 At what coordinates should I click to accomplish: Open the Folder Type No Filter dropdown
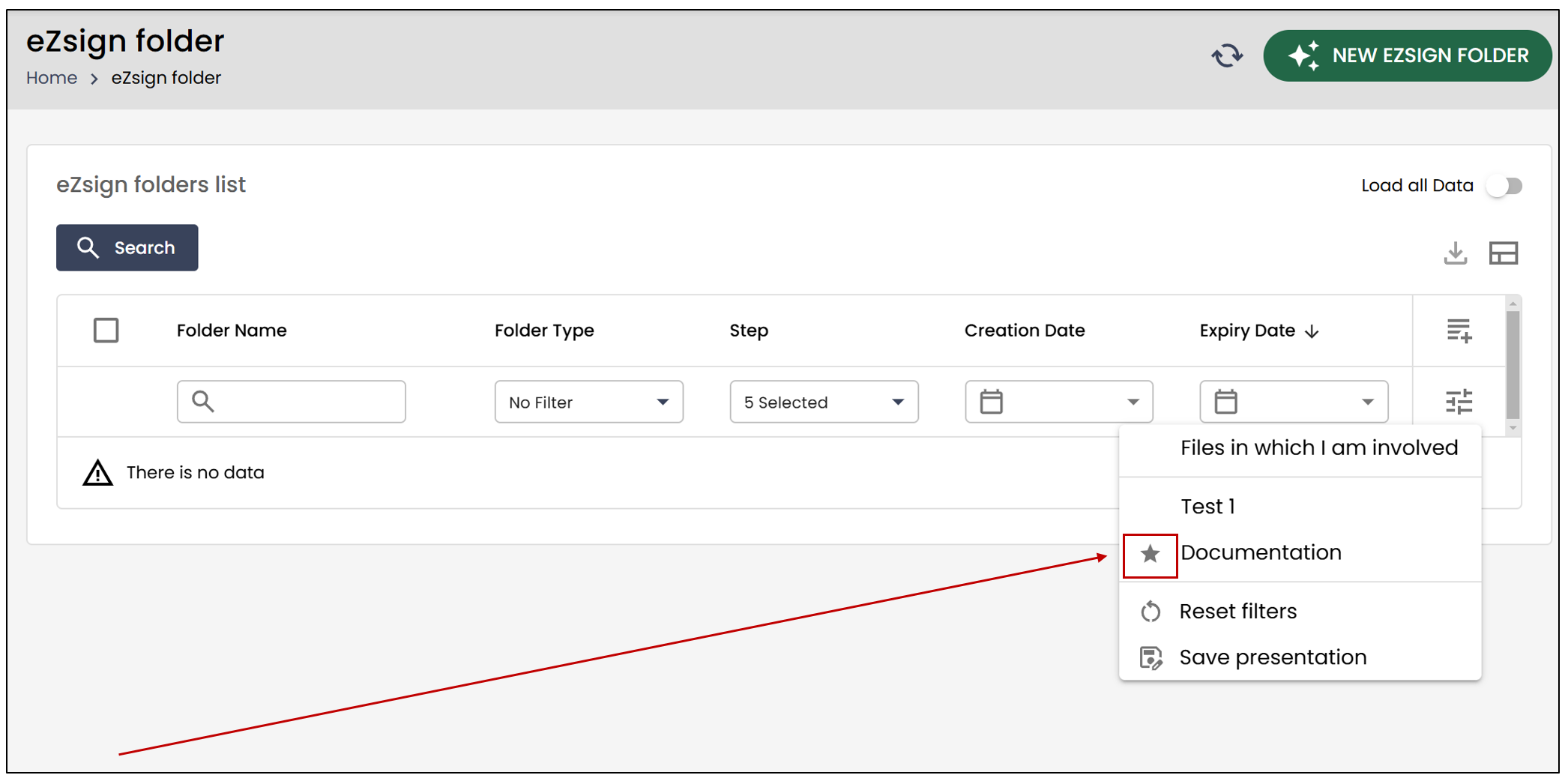pyautogui.click(x=588, y=402)
